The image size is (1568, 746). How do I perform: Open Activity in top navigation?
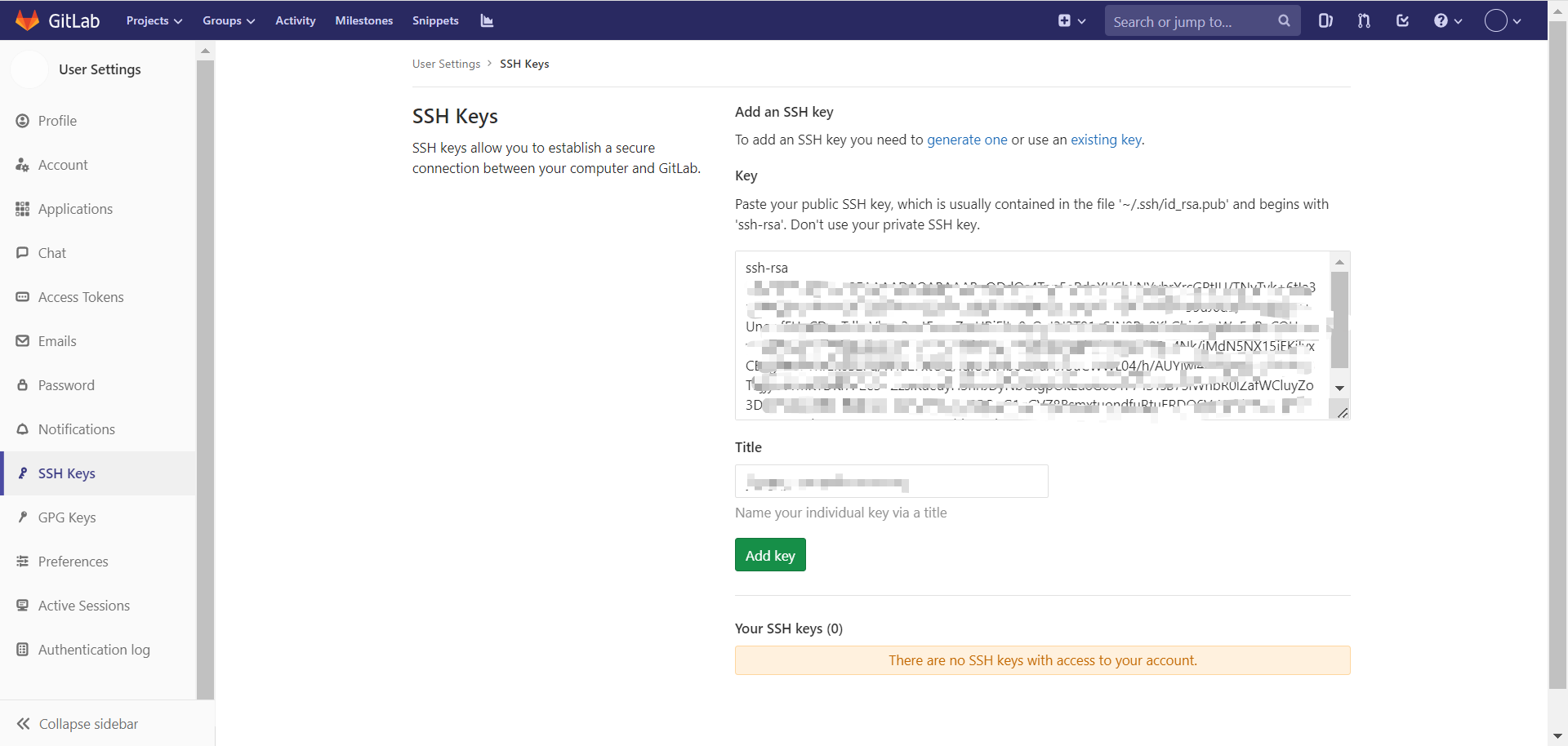coord(296,20)
